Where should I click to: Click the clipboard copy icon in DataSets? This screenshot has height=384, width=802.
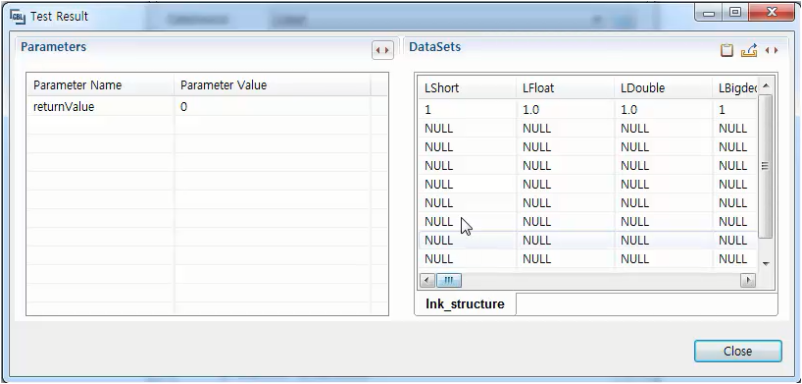pos(726,50)
